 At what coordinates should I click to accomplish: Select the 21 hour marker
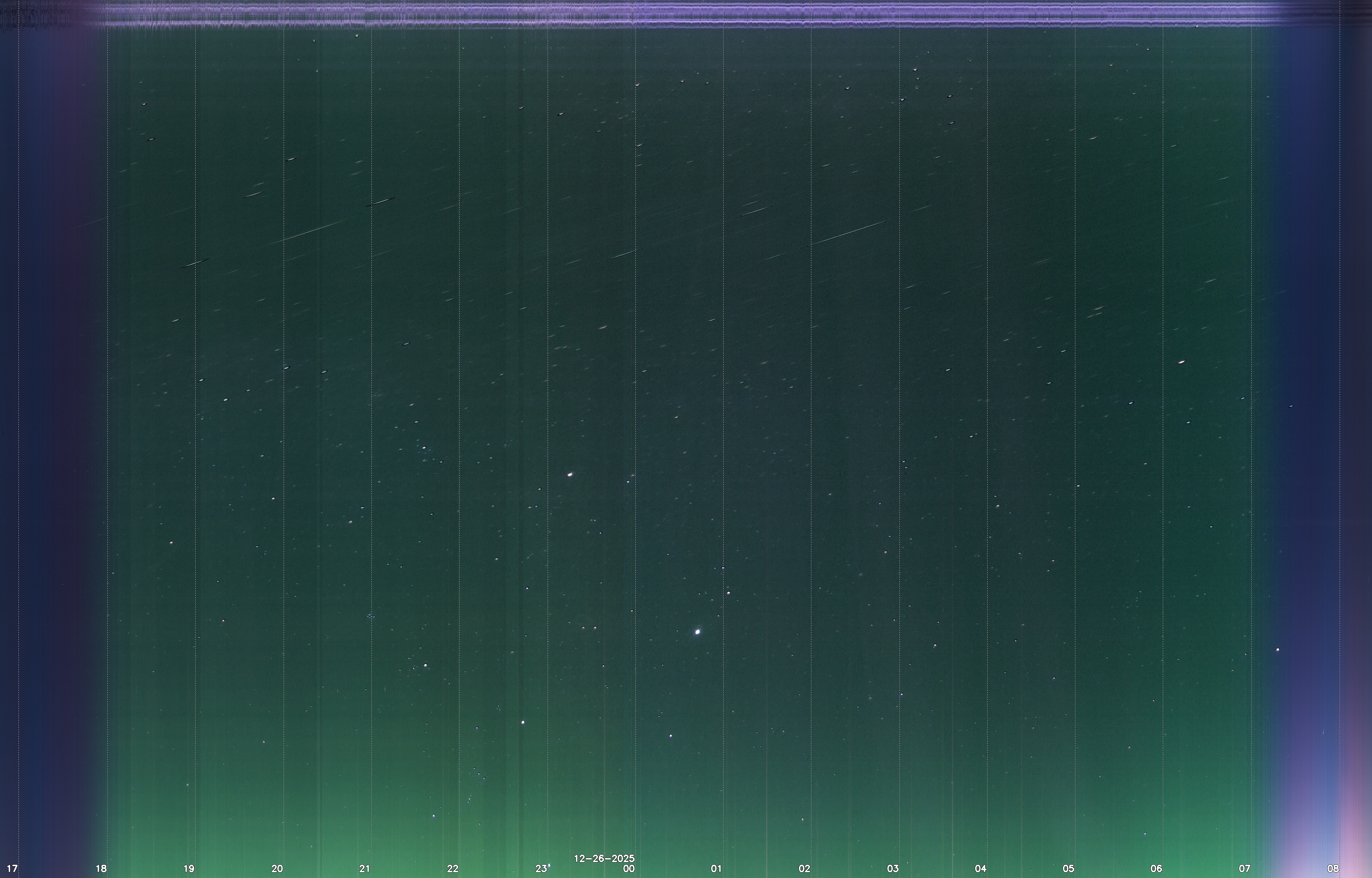click(x=365, y=869)
